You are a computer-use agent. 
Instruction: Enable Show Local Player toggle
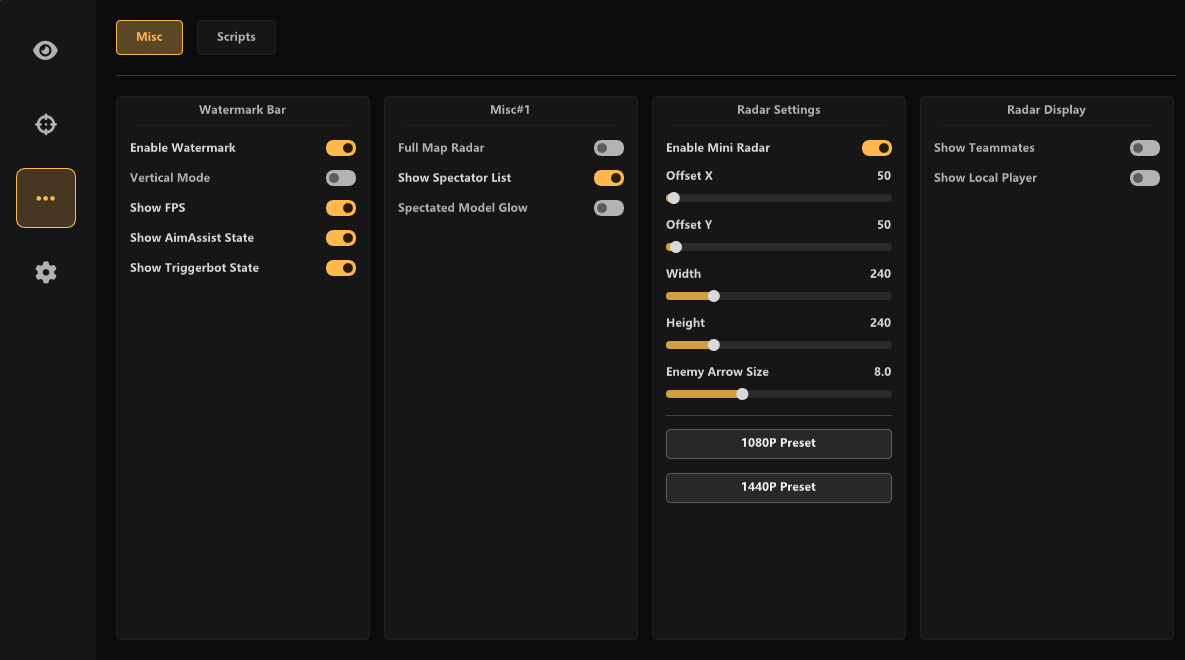(1144, 178)
